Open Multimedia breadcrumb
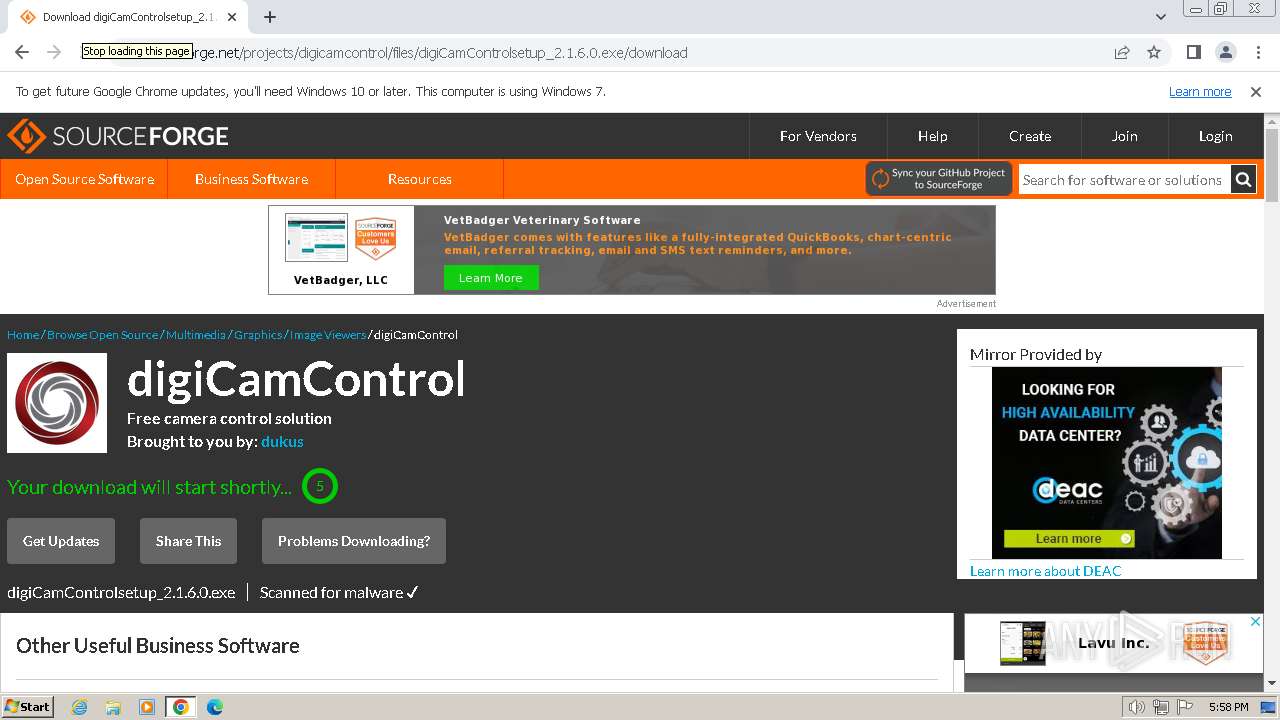1280x720 pixels. click(x=196, y=334)
